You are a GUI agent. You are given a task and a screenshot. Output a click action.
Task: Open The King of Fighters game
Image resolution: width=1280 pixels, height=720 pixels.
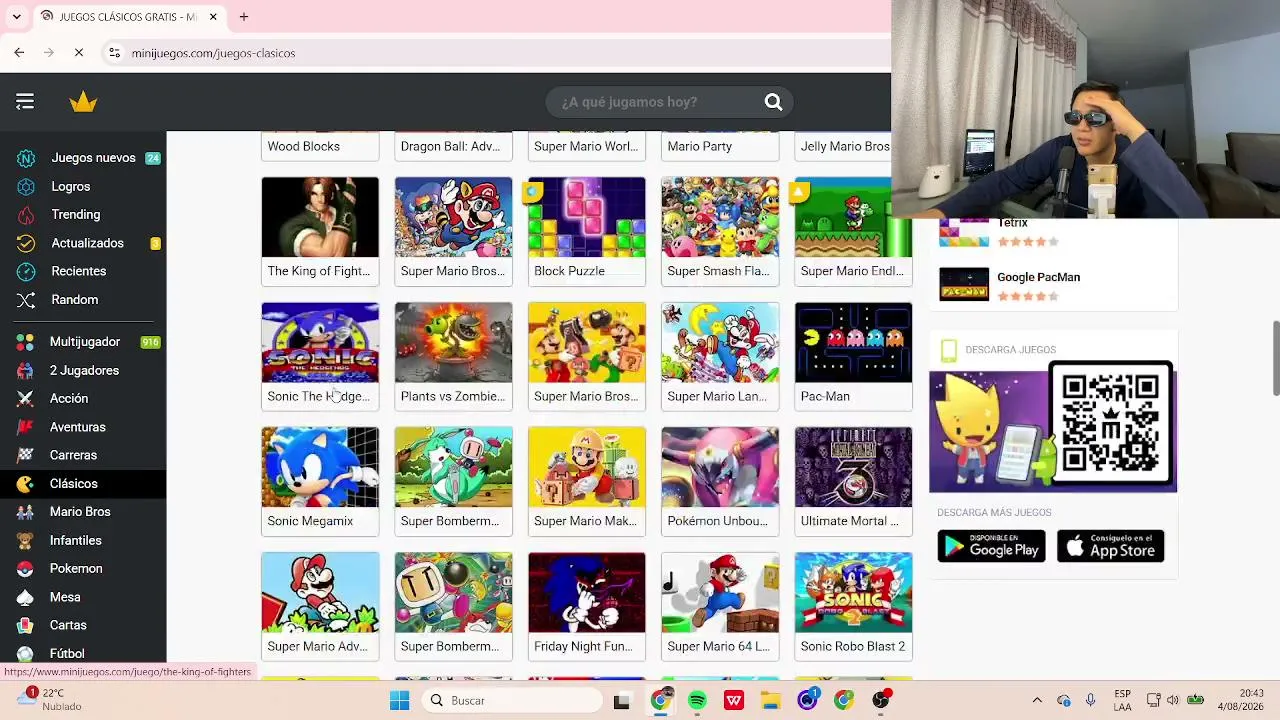(320, 231)
